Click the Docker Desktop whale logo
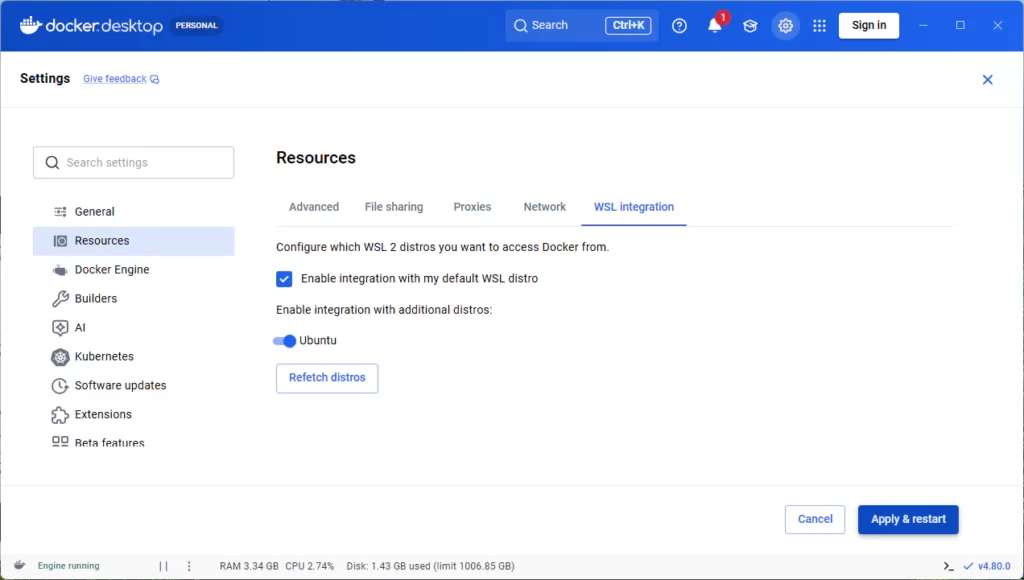The image size is (1024, 580). point(31,25)
